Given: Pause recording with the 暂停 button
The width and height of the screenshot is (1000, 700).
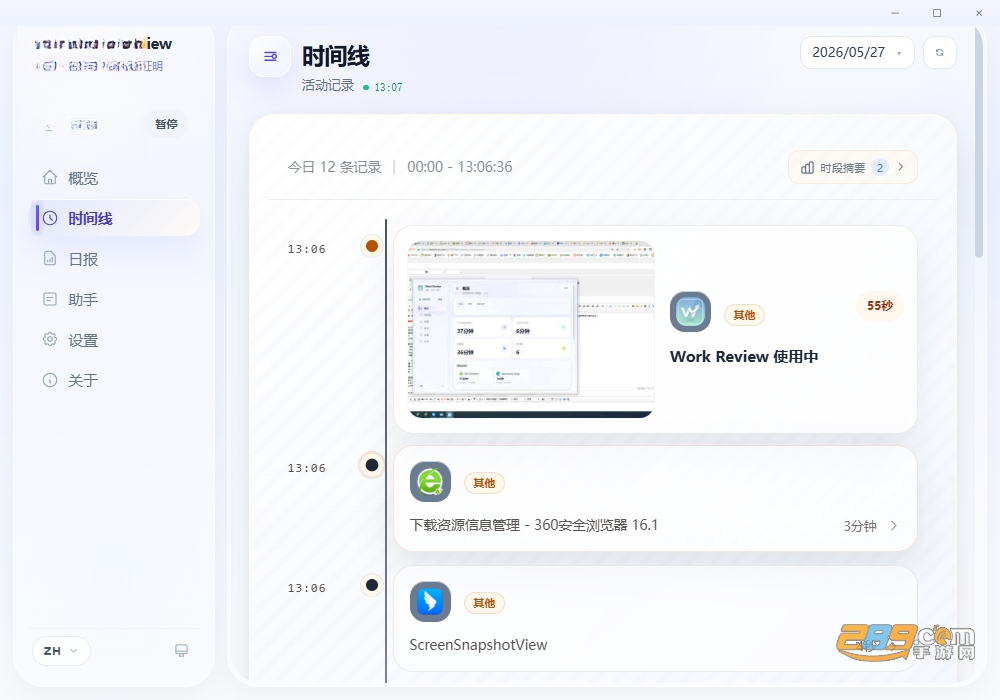Looking at the screenshot, I should click(x=166, y=124).
